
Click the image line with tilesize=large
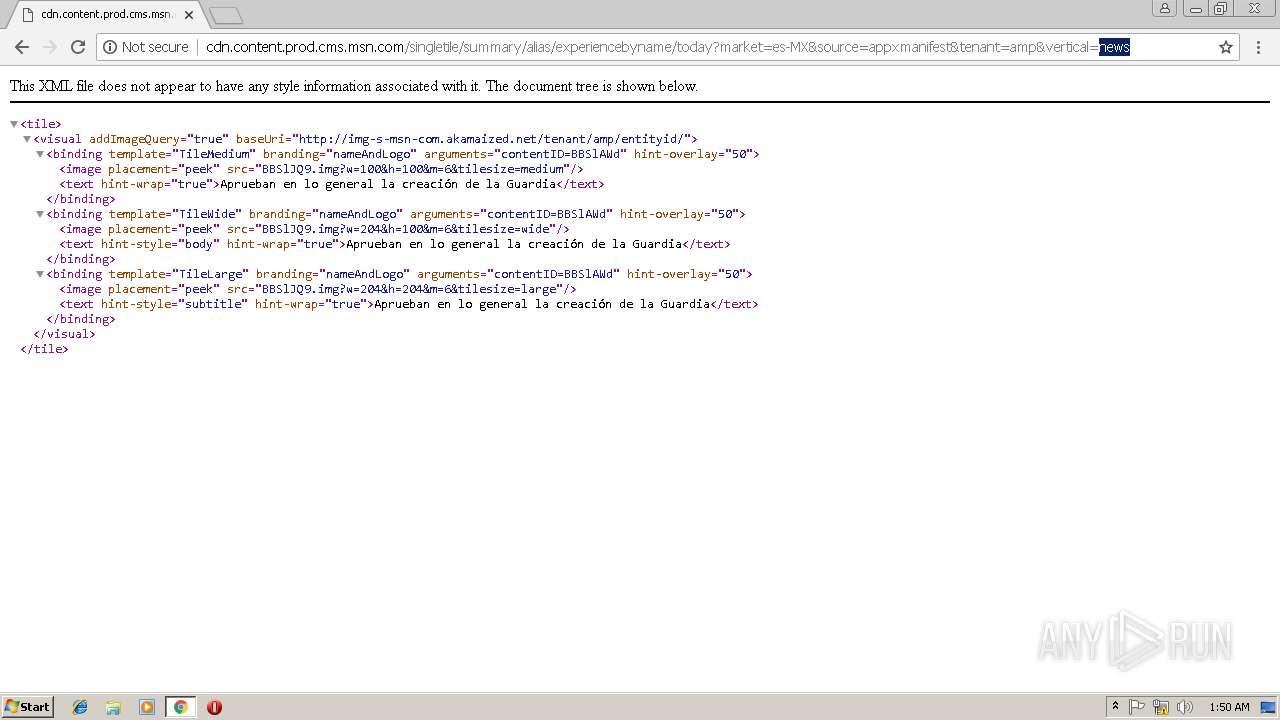click(318, 289)
